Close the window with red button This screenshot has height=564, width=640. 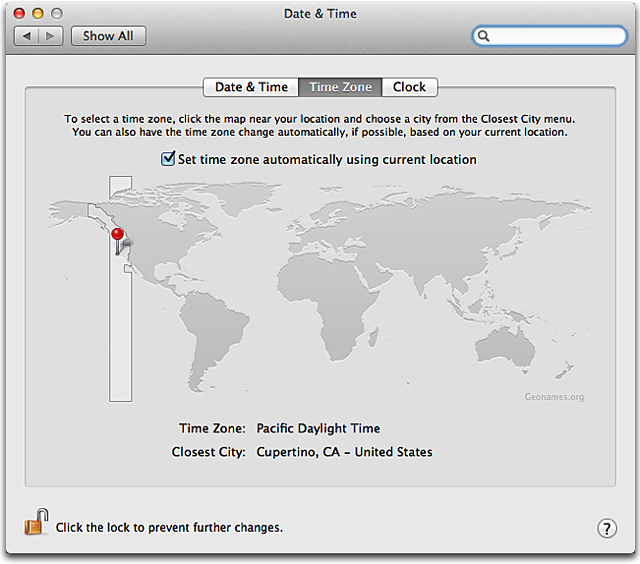point(19,13)
